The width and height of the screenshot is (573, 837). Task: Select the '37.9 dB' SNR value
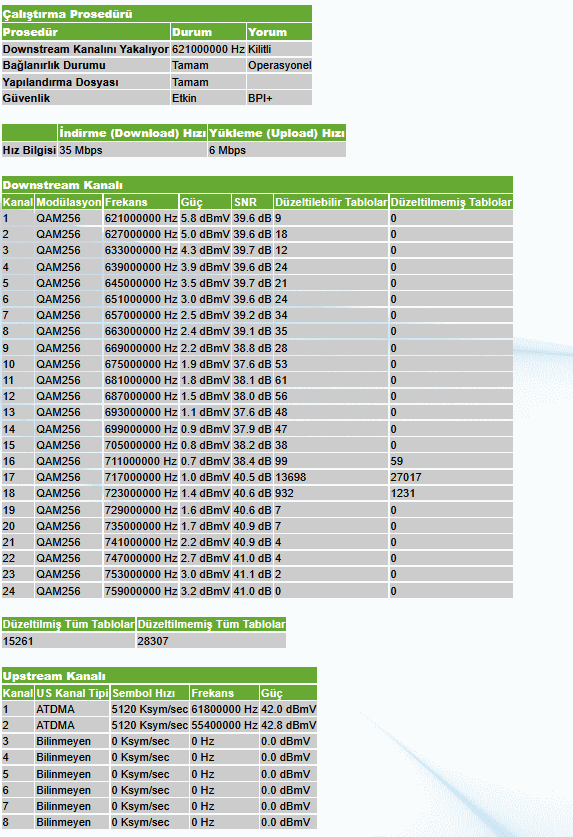(x=252, y=429)
